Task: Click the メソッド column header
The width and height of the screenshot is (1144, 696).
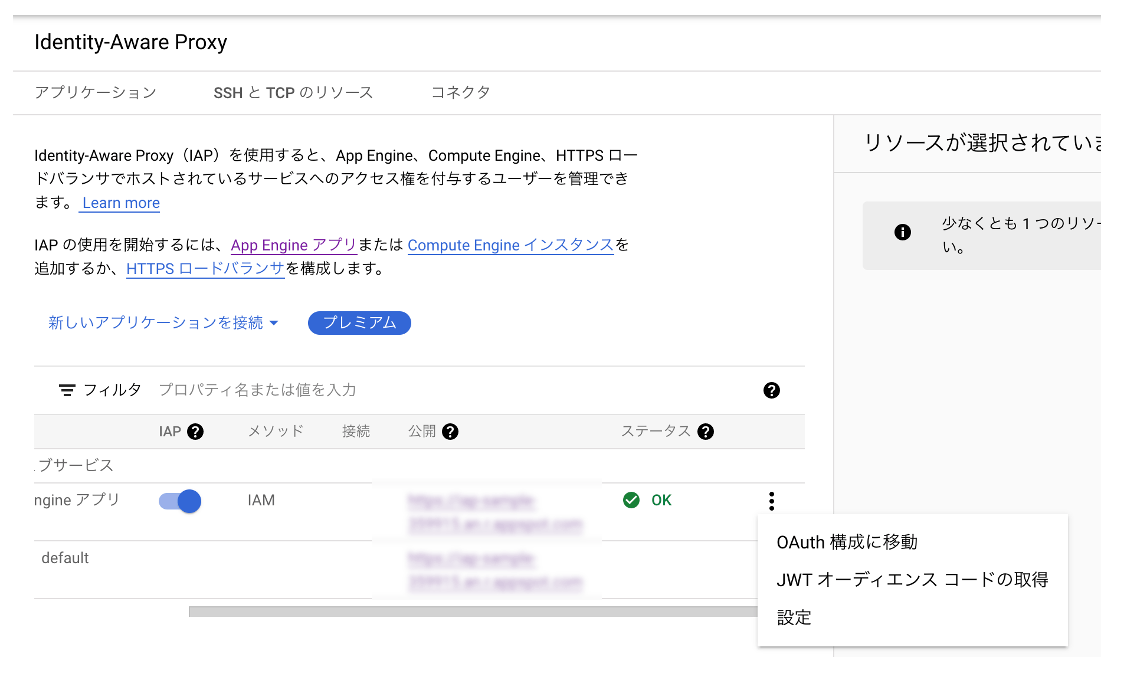Action: click(275, 431)
